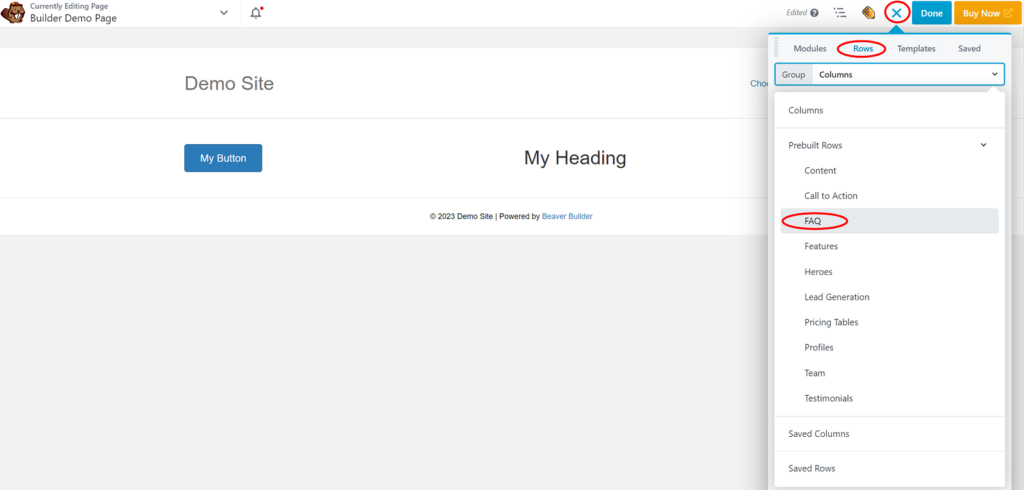Viewport: 1024px width, 490px height.
Task: Click the Beaver Builder assistant icon
Action: (x=869, y=12)
